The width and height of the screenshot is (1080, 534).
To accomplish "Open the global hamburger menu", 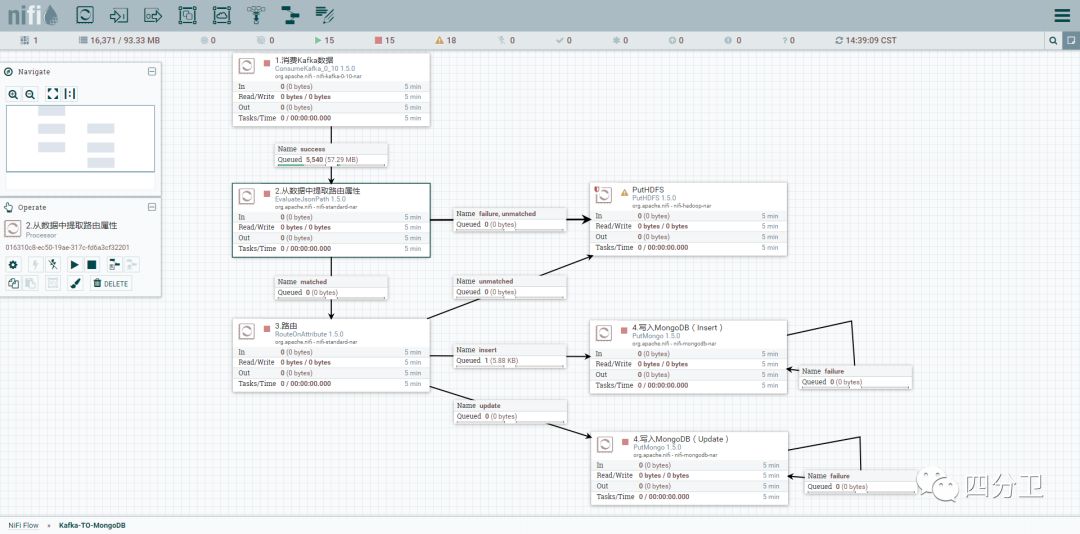I will 1062,15.
